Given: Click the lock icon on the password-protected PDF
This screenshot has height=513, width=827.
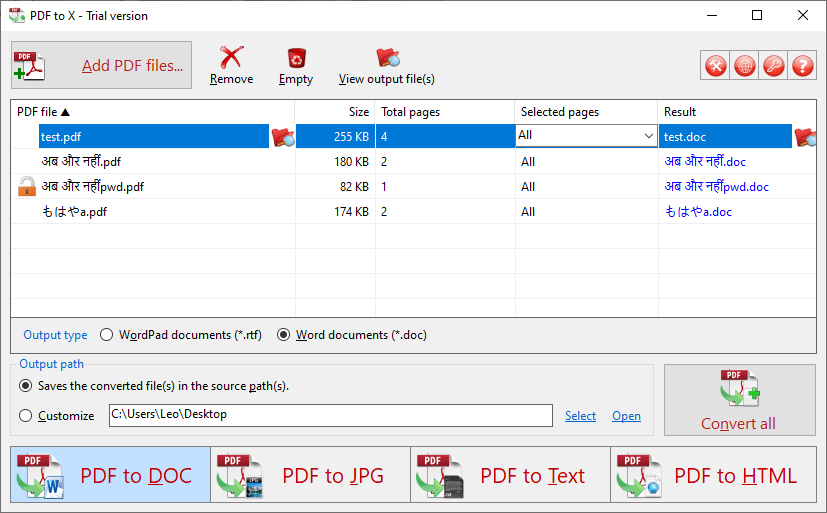Looking at the screenshot, I should (26, 186).
